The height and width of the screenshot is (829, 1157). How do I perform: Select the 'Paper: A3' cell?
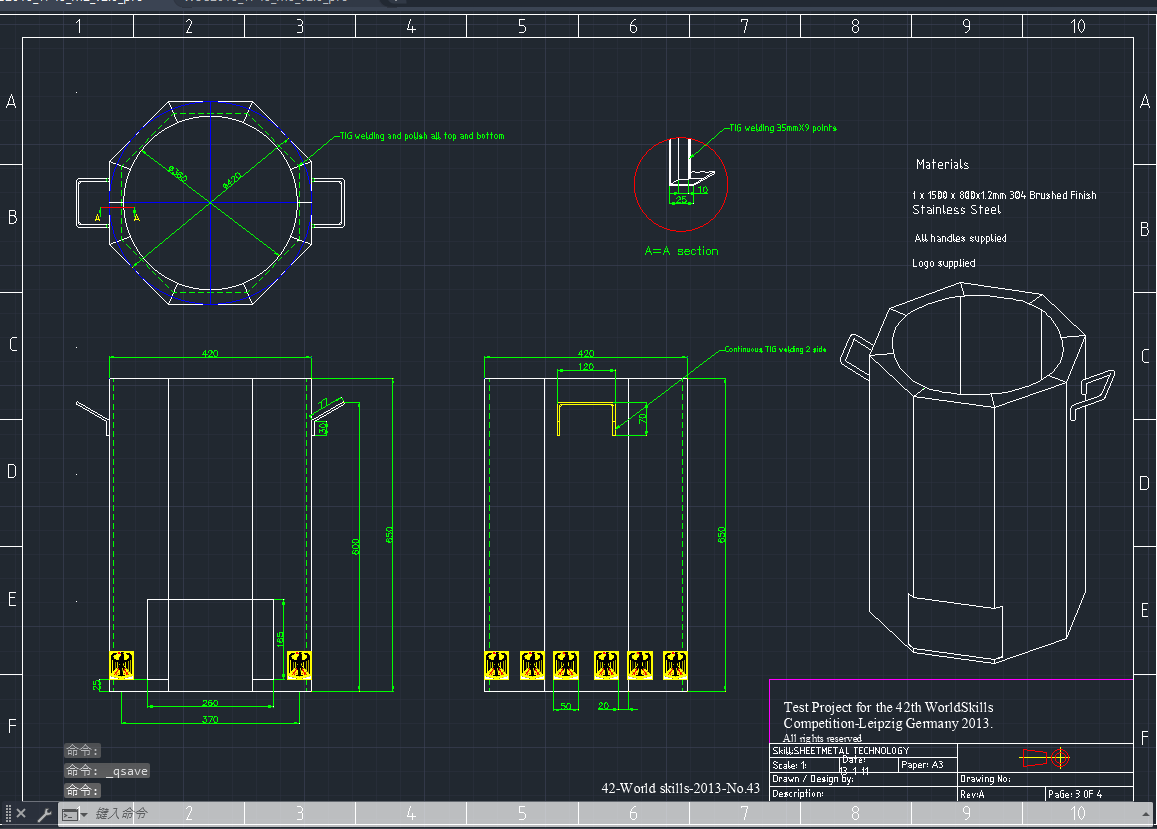click(928, 765)
